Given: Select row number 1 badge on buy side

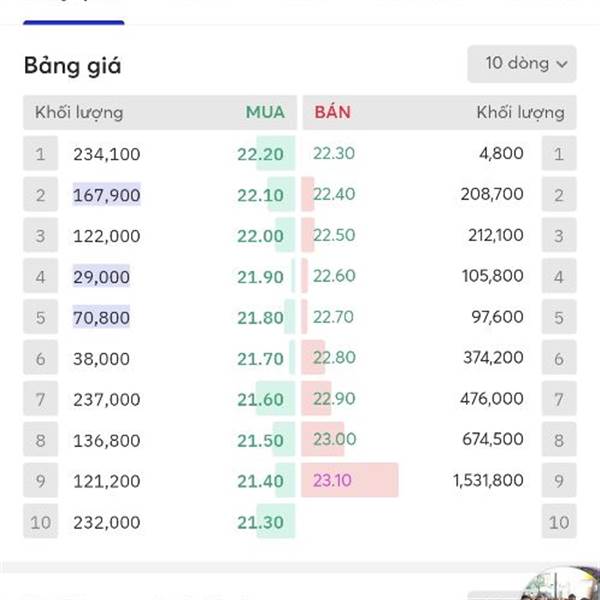Looking at the screenshot, I should pyautogui.click(x=41, y=153).
